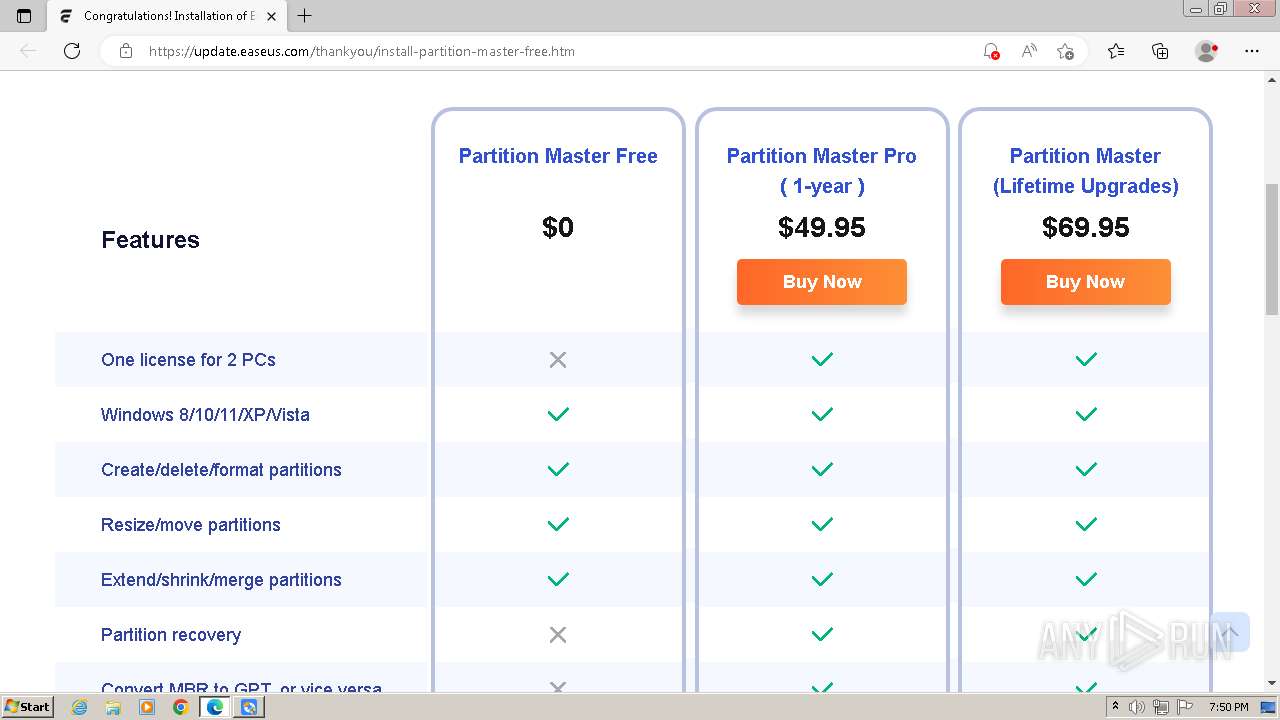Click Free checkmark for Windows row

558,414
